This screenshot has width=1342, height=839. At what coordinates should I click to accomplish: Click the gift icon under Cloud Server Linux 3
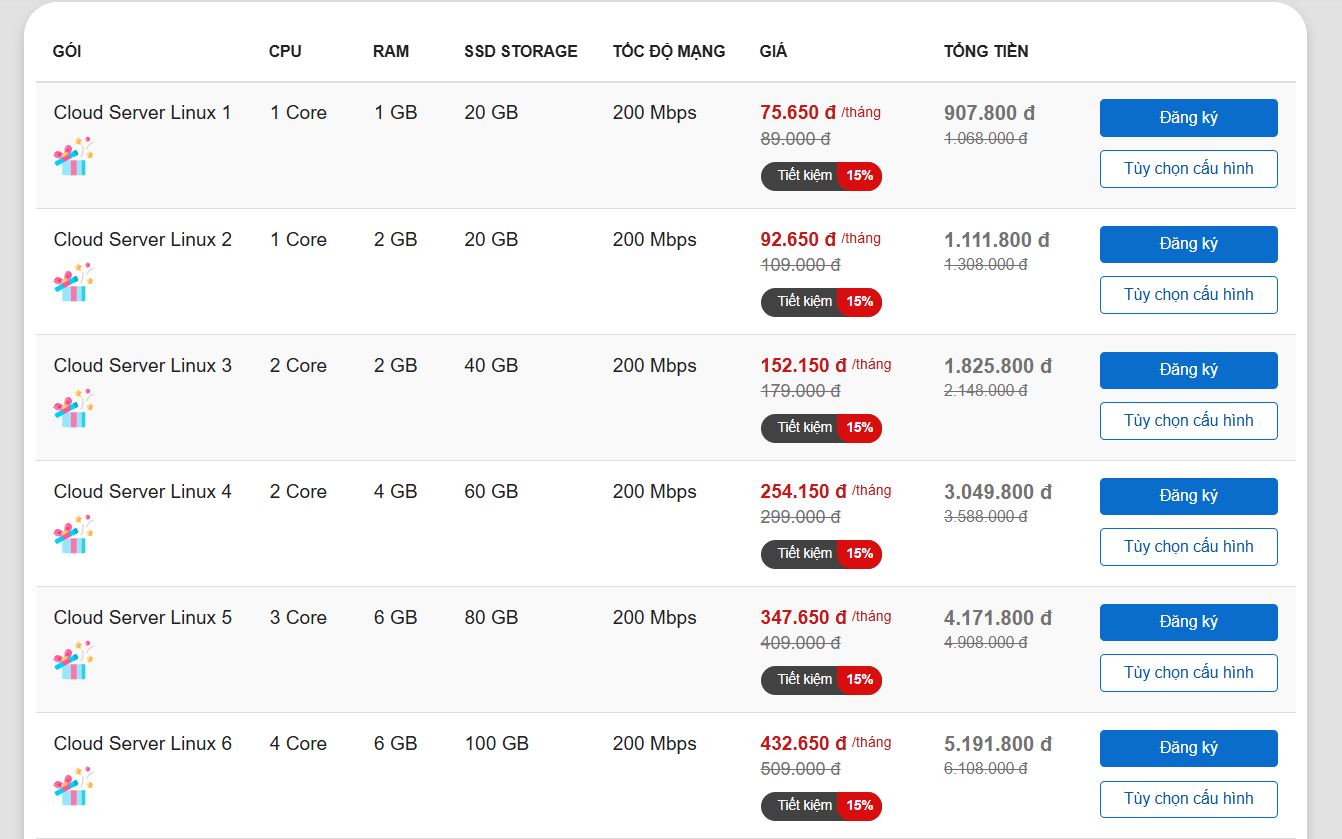pos(73,409)
